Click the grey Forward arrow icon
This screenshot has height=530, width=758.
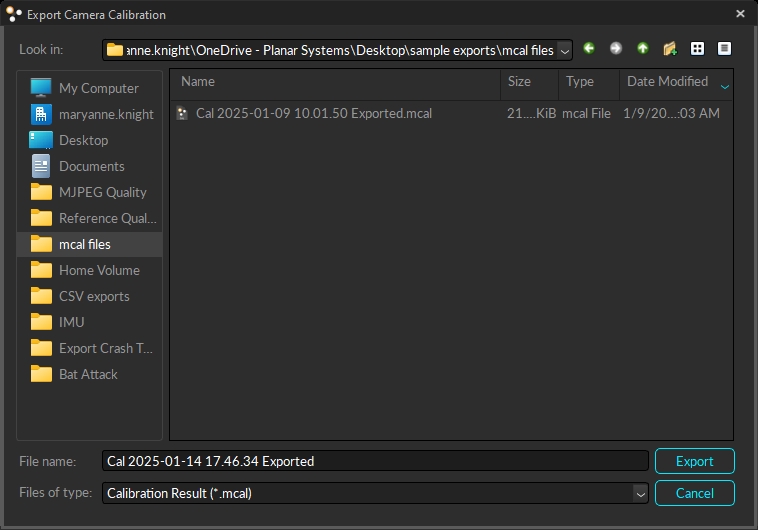616,48
